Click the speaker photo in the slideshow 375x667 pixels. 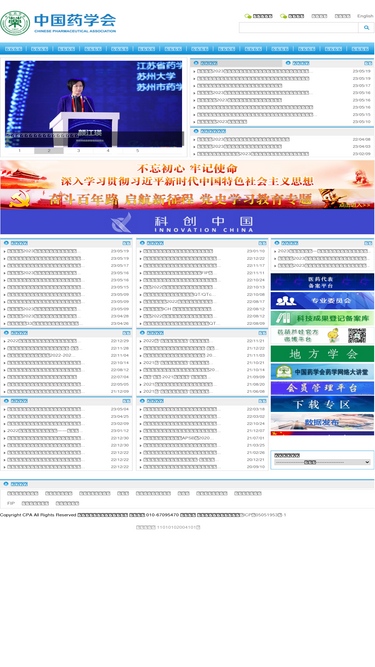[x=94, y=104]
